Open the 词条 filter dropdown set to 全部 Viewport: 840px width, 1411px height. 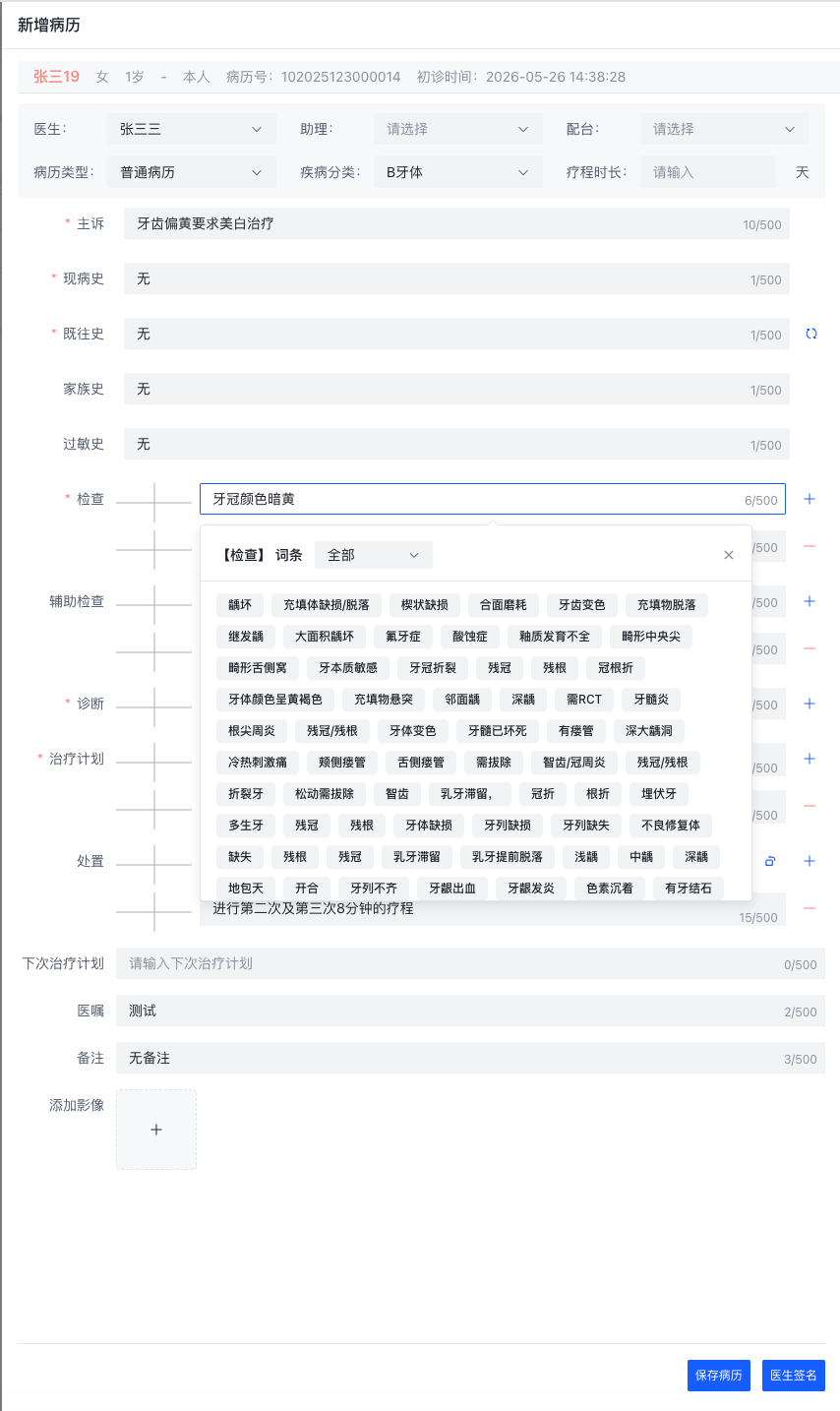(374, 555)
